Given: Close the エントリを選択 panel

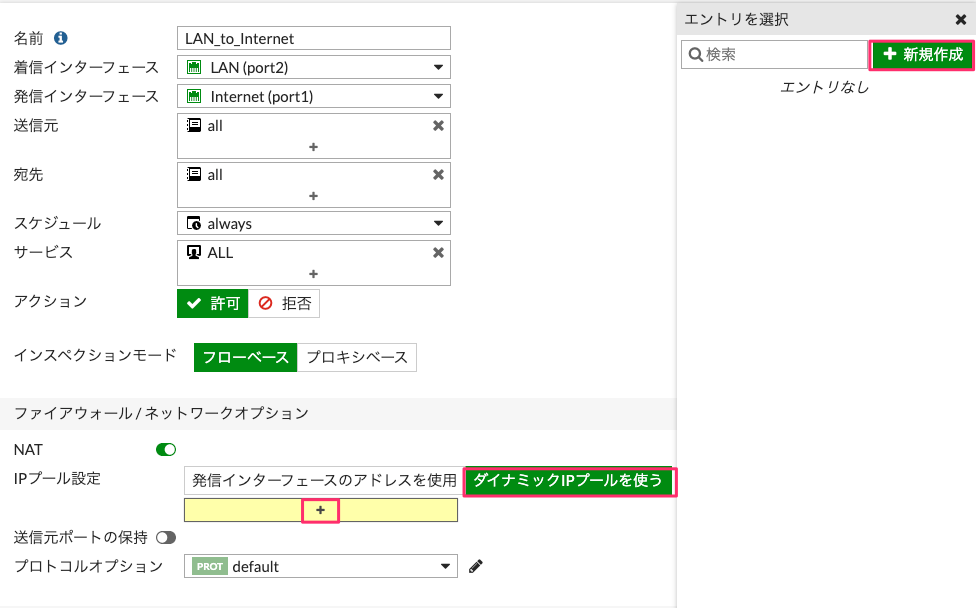Looking at the screenshot, I should click(x=960, y=20).
